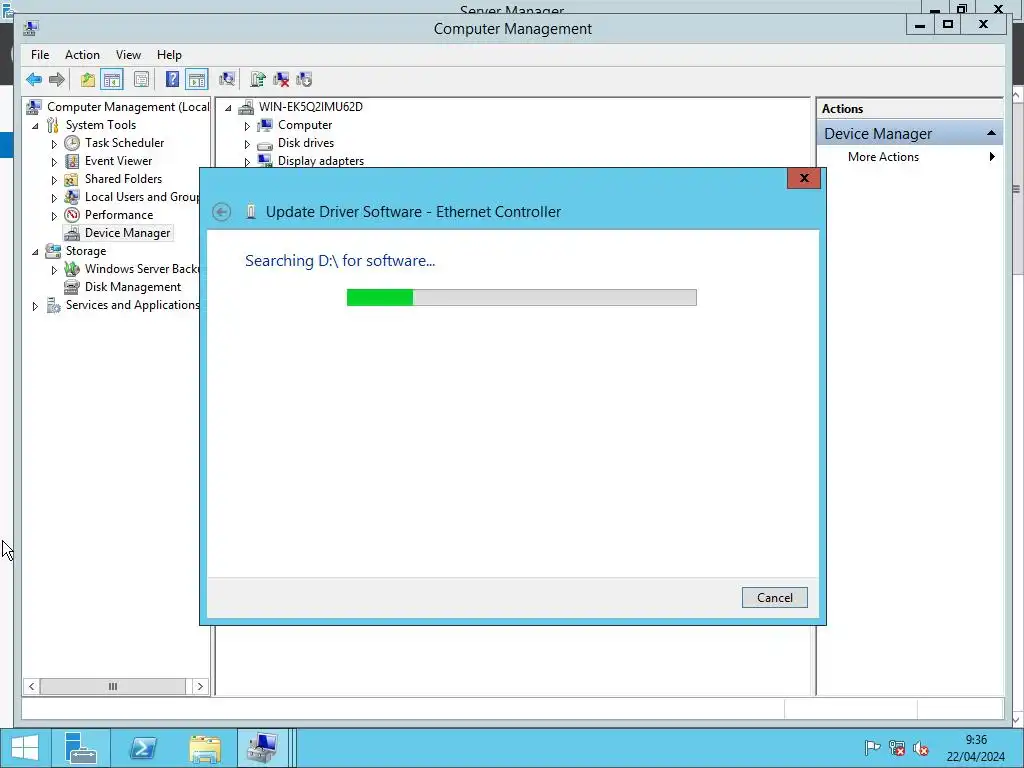
Task: Open the File menu
Action: tap(40, 55)
